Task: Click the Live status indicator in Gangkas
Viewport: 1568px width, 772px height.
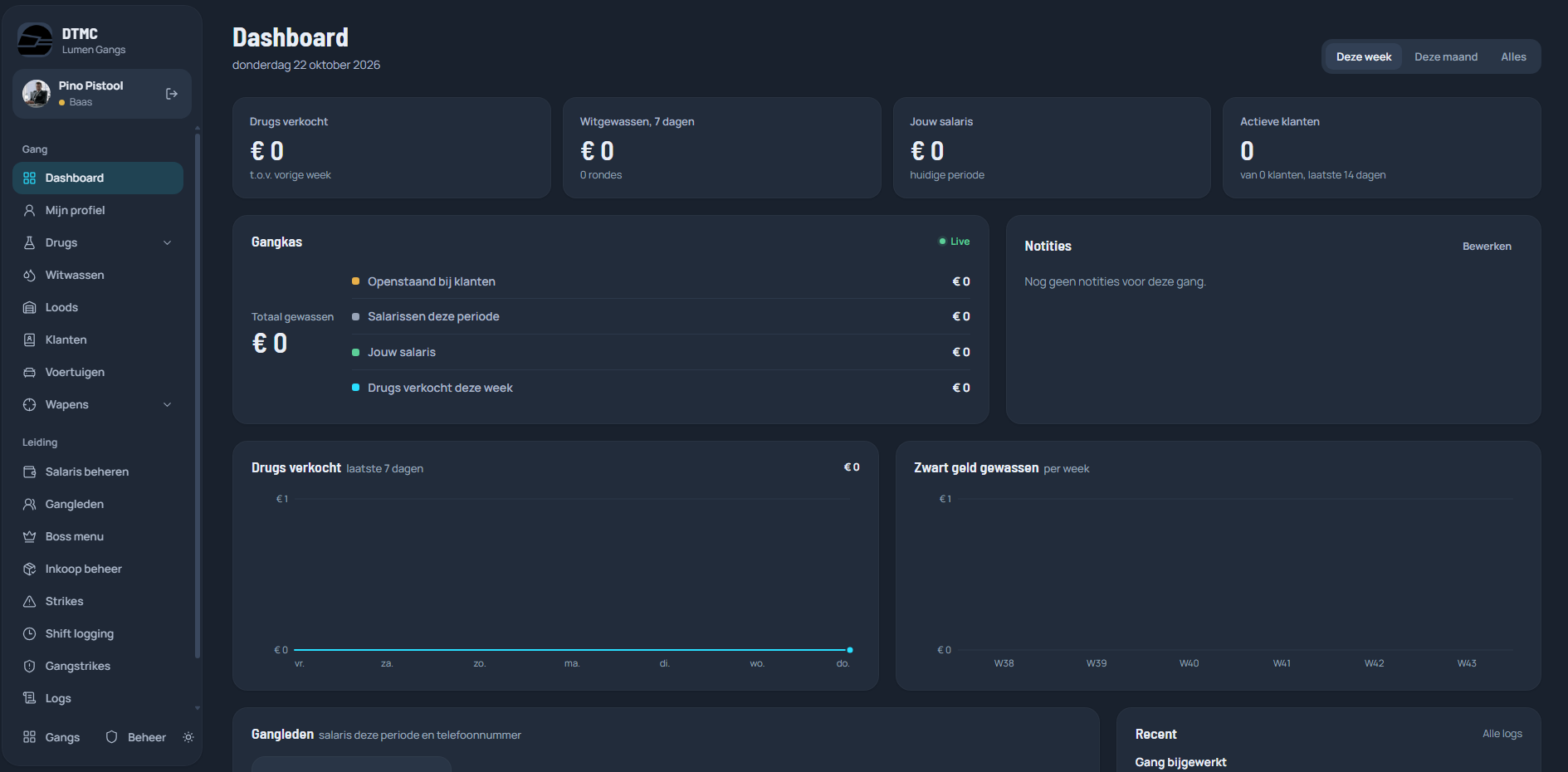Action: pyautogui.click(x=954, y=242)
